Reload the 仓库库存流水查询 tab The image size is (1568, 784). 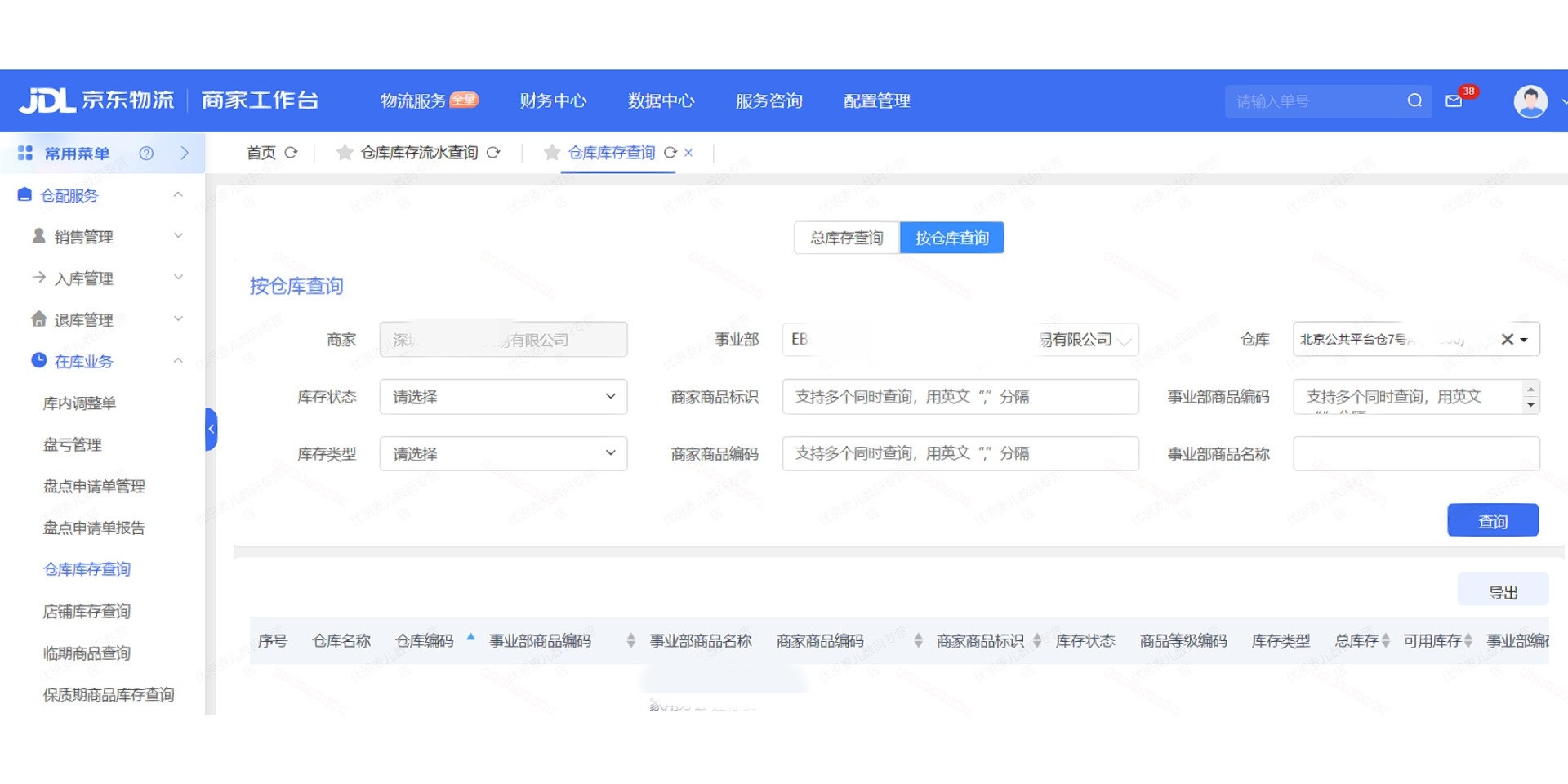point(493,152)
